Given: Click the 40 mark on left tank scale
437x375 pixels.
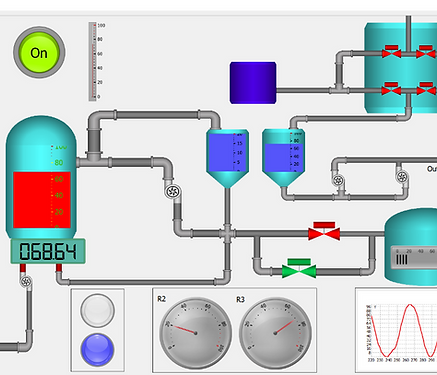Looking at the screenshot, I should coord(59,195).
